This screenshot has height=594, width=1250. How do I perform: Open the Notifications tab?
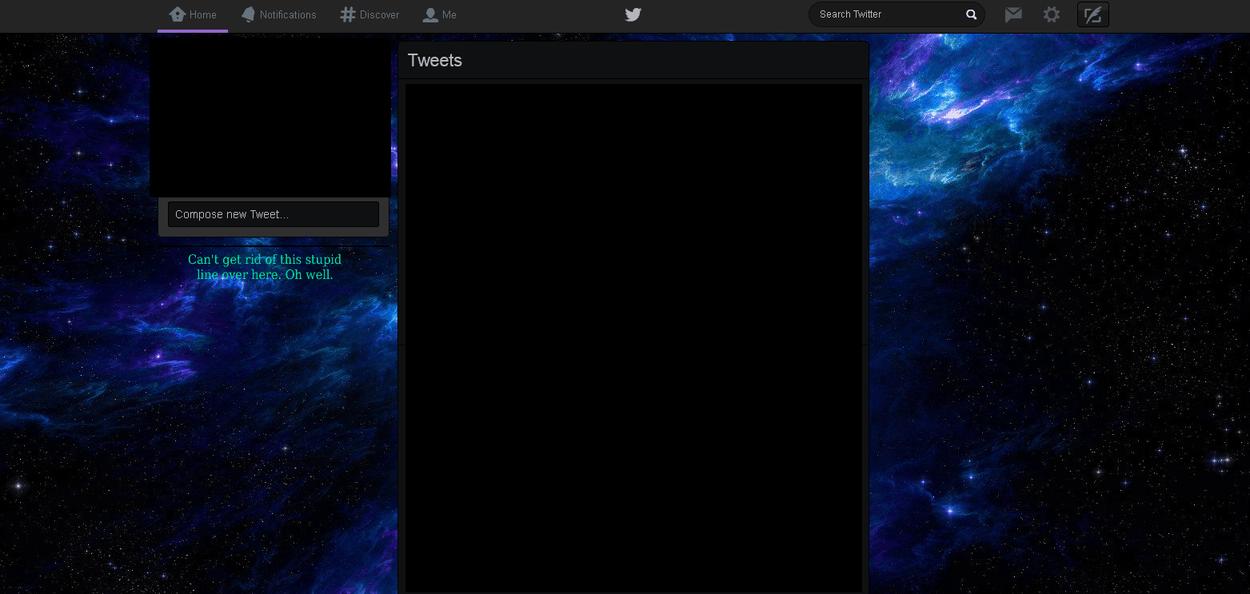tap(278, 15)
